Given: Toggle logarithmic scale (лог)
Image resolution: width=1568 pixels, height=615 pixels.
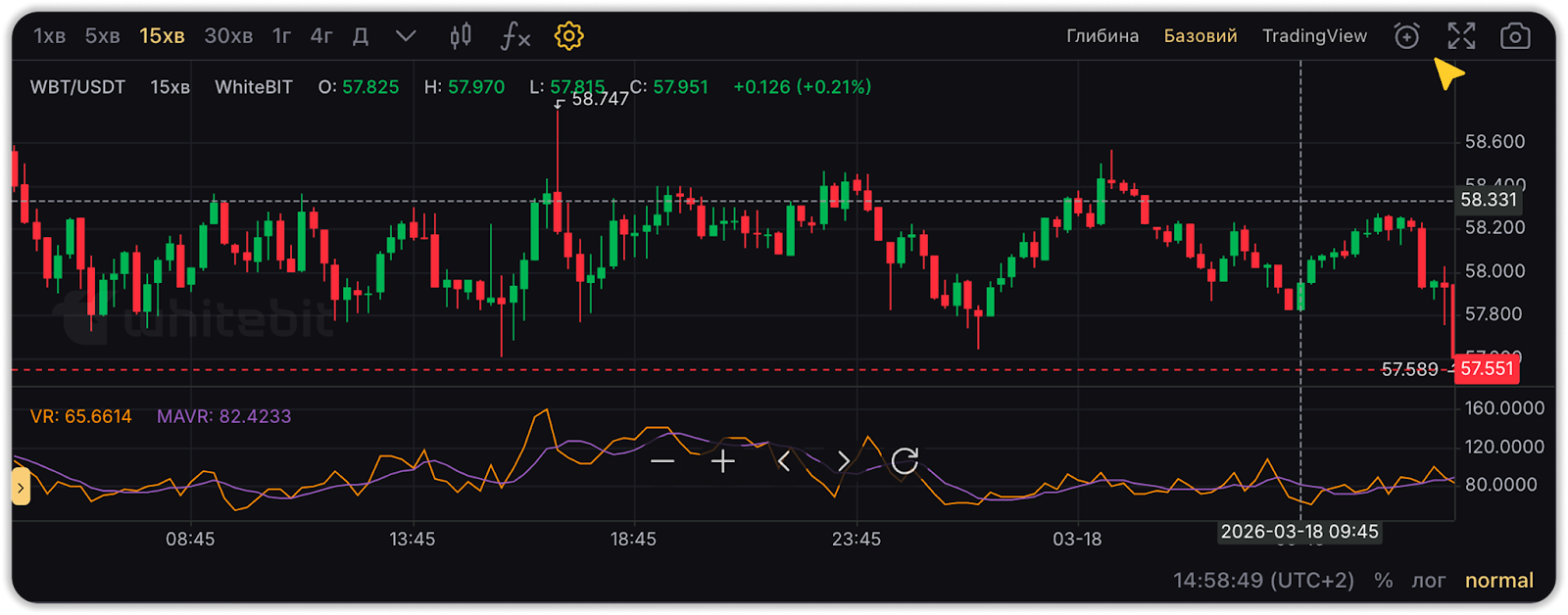Looking at the screenshot, I should tap(1428, 581).
